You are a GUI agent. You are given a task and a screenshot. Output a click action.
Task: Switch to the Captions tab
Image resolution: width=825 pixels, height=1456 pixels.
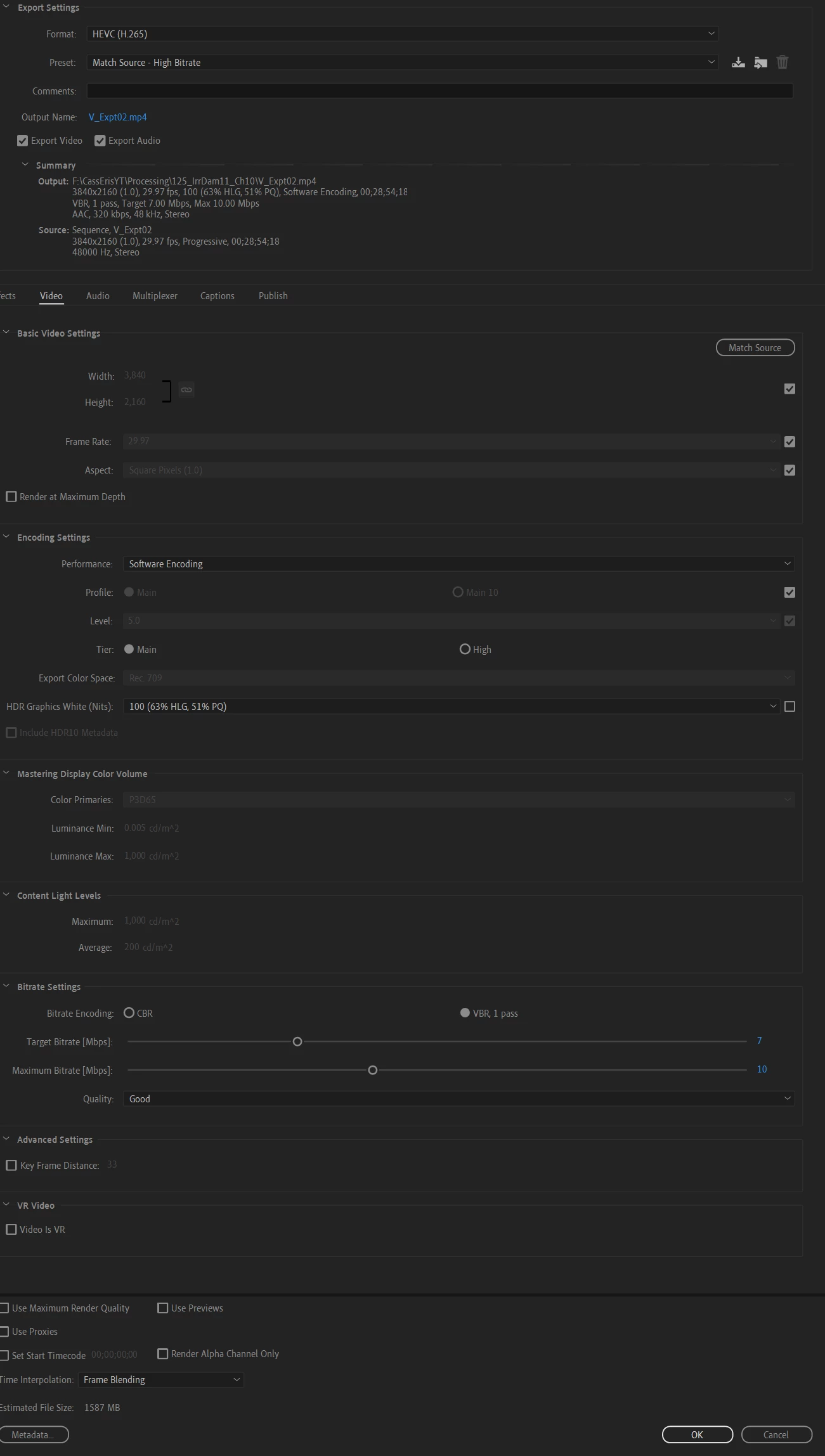coord(218,296)
